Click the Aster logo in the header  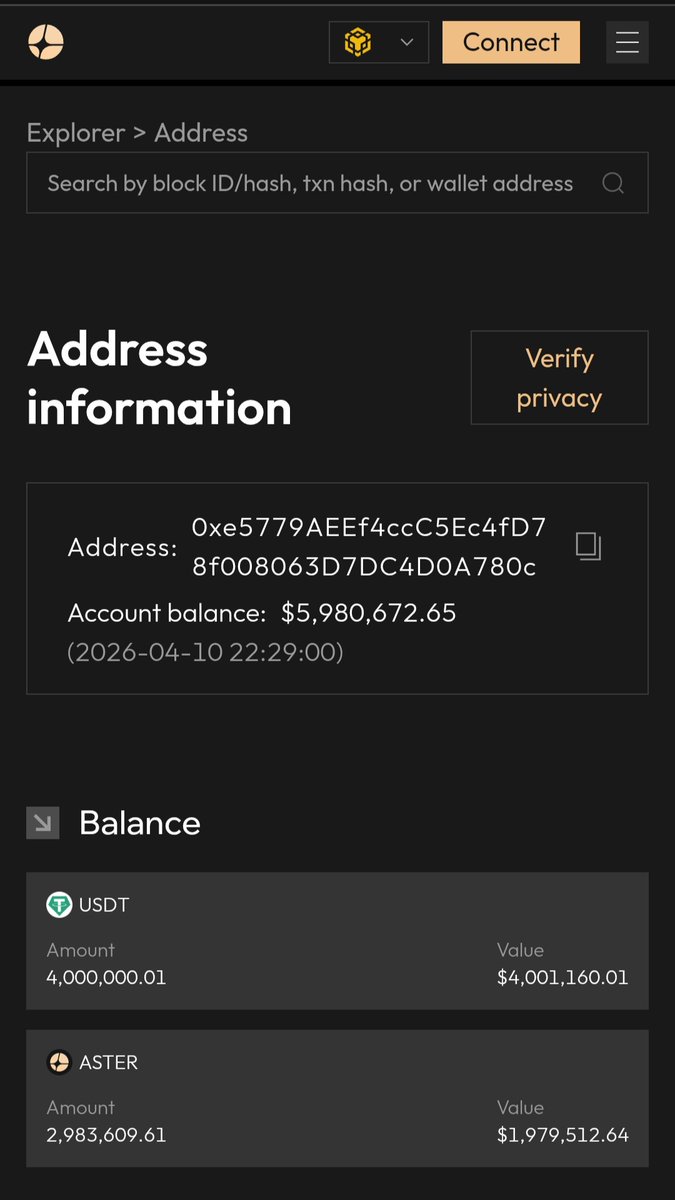click(46, 42)
